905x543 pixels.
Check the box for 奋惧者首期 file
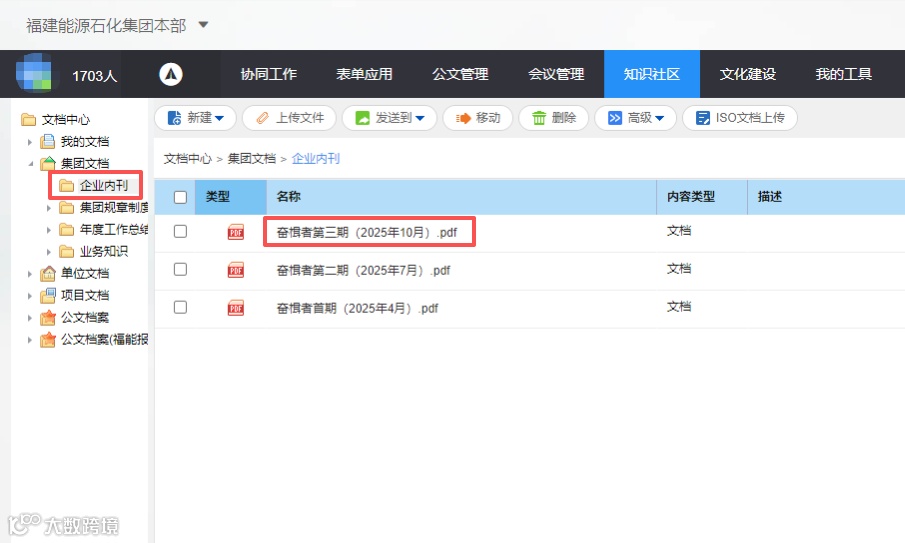180,308
